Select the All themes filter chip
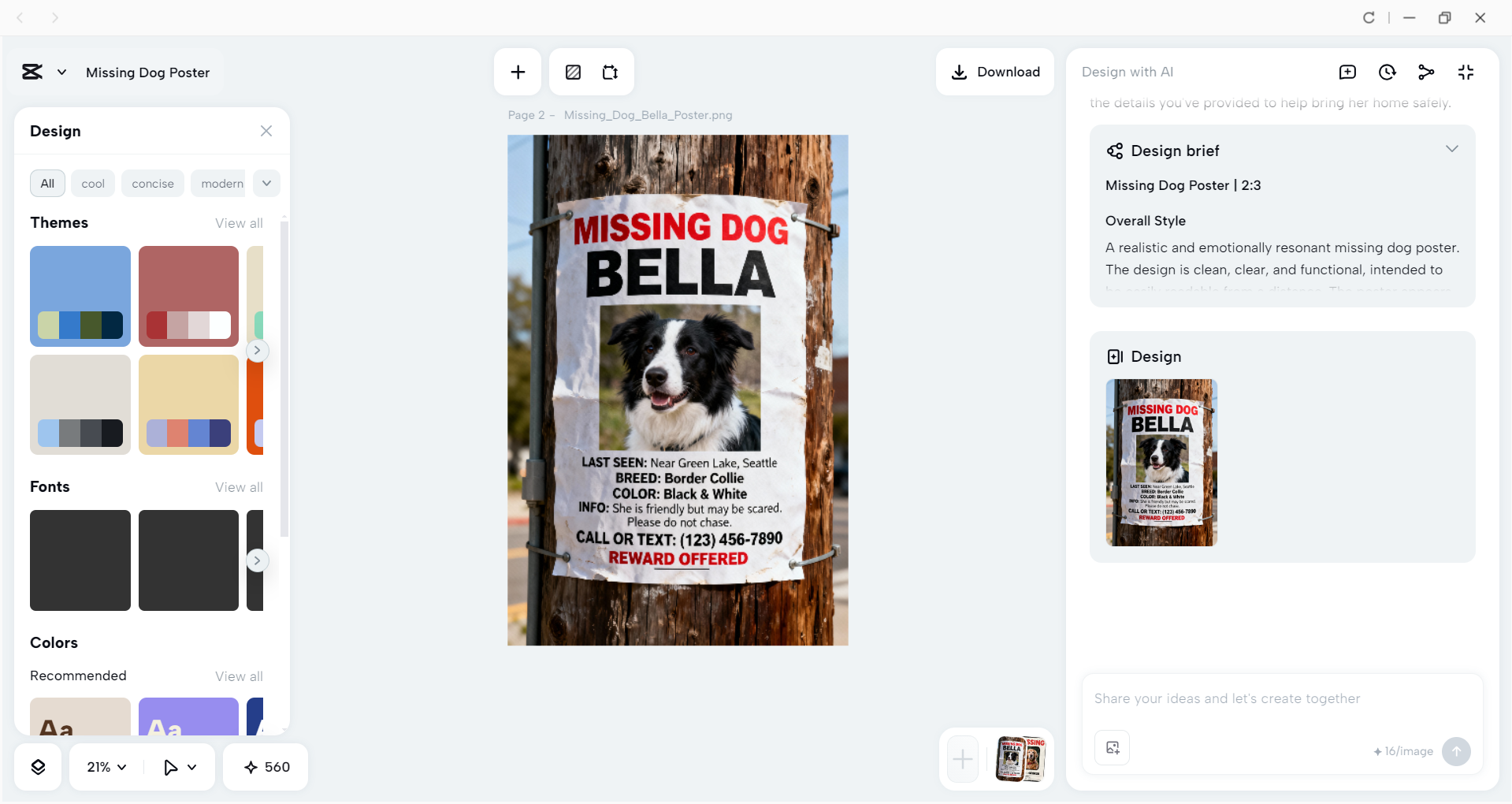Screen dimensions: 1512x804 [x=47, y=183]
